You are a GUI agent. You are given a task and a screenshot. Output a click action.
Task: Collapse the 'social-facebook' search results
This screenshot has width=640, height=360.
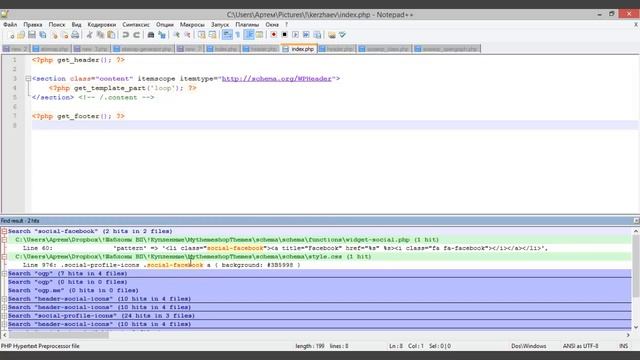click(x=4, y=231)
